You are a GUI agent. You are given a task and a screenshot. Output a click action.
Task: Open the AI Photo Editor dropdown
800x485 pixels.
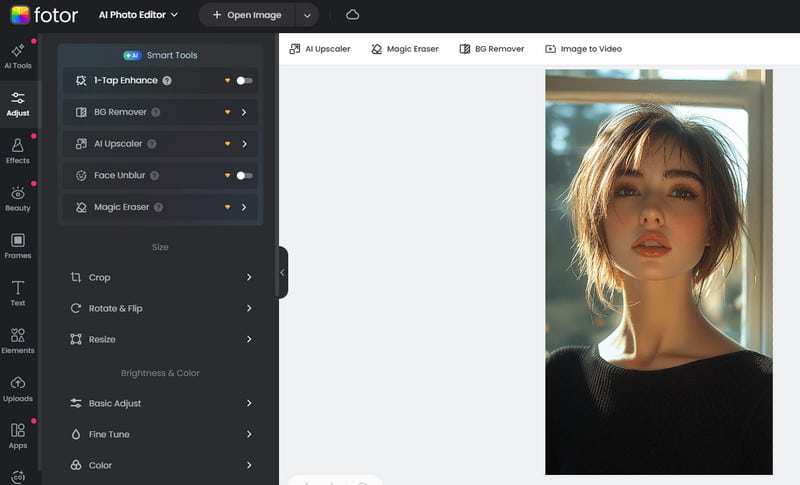139,15
